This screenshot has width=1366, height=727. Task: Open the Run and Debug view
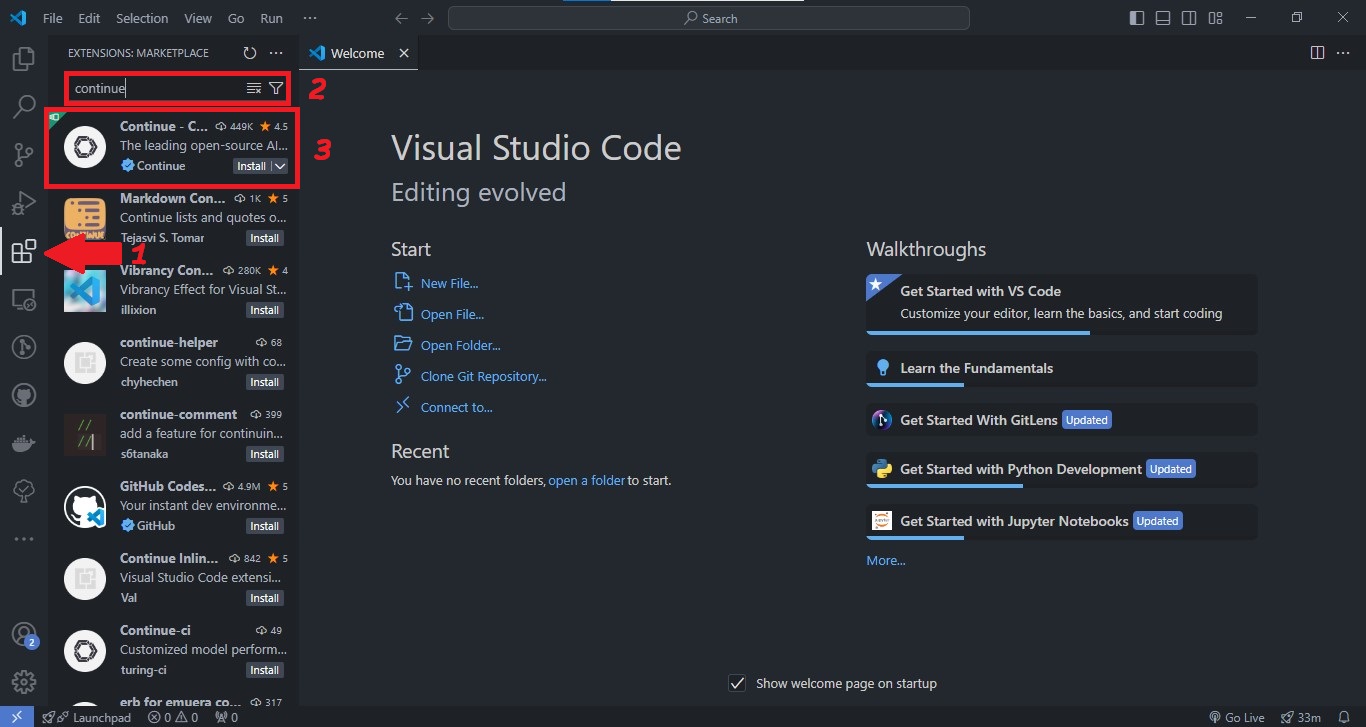tap(24, 202)
